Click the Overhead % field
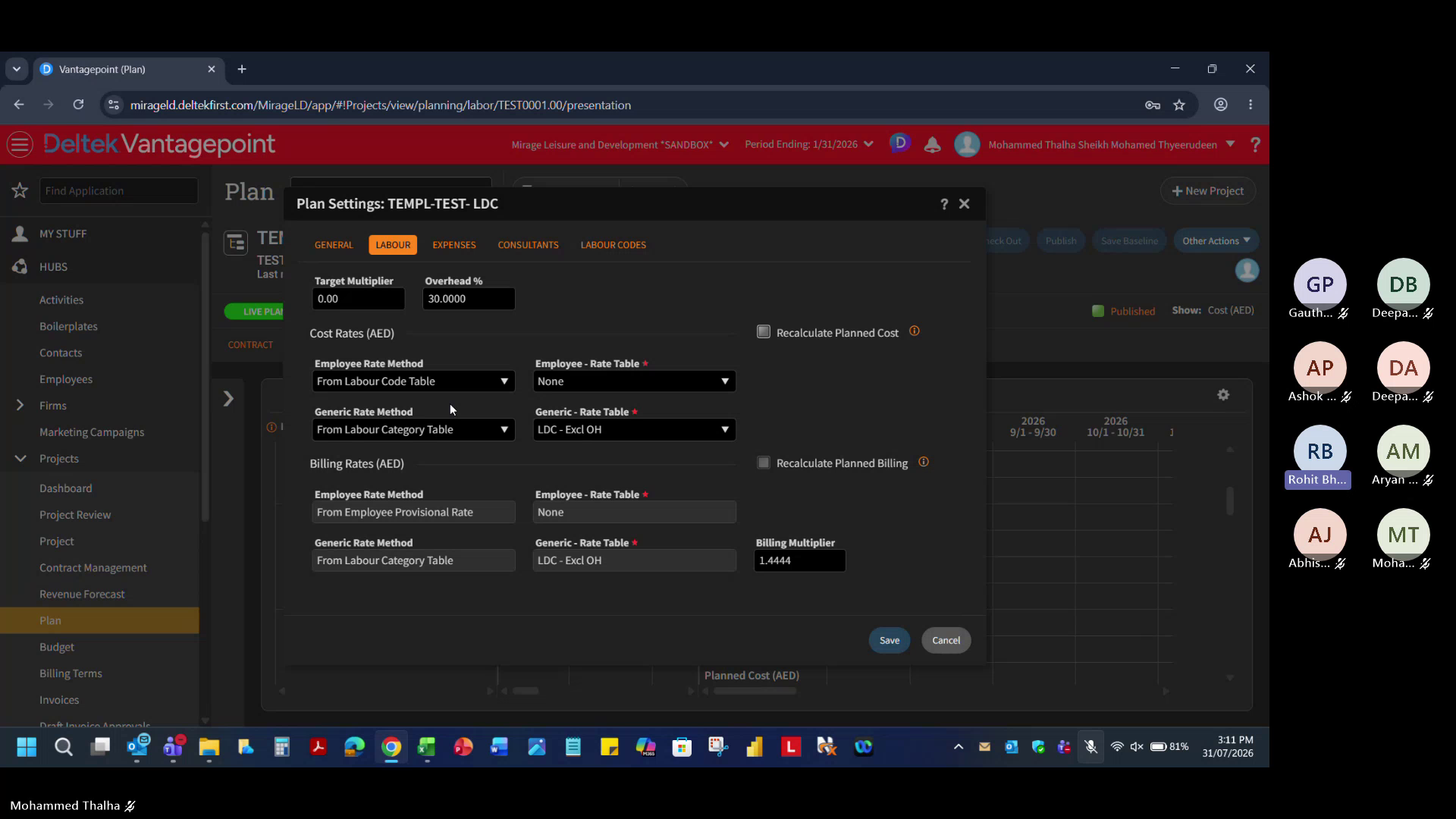1456x819 pixels. [469, 299]
